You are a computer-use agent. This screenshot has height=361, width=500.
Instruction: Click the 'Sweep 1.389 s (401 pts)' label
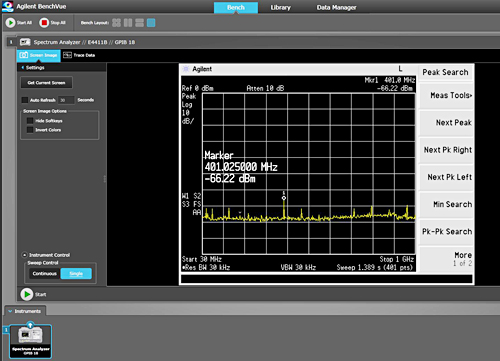coord(375,267)
